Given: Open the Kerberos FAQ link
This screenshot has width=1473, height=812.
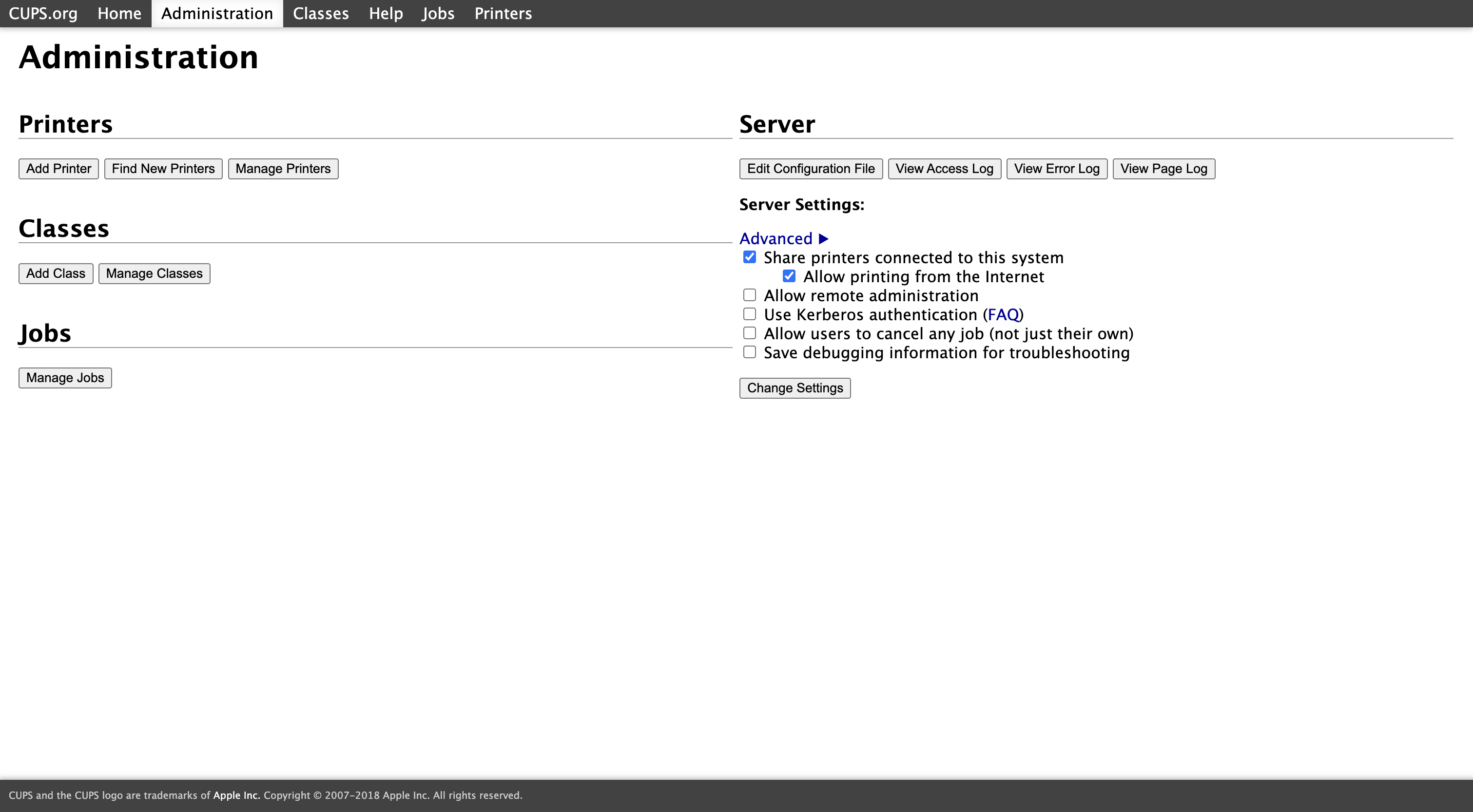Looking at the screenshot, I should click(x=1003, y=314).
